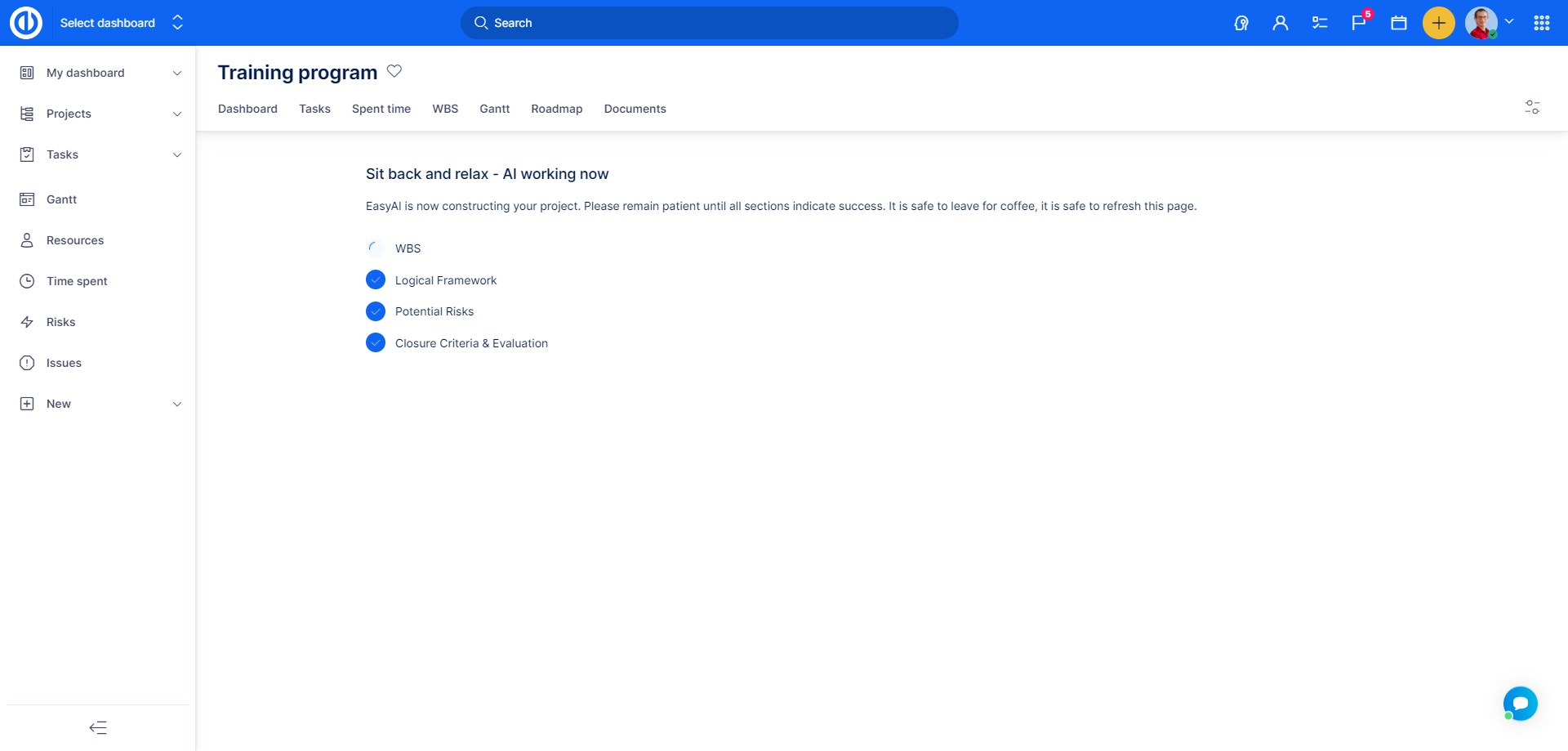This screenshot has height=751, width=1568.
Task: Go to Risks in the sidebar
Action: (x=60, y=322)
